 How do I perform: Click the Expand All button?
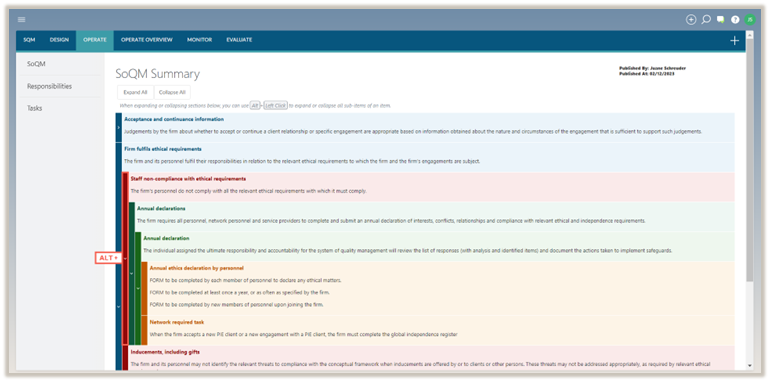coord(135,92)
